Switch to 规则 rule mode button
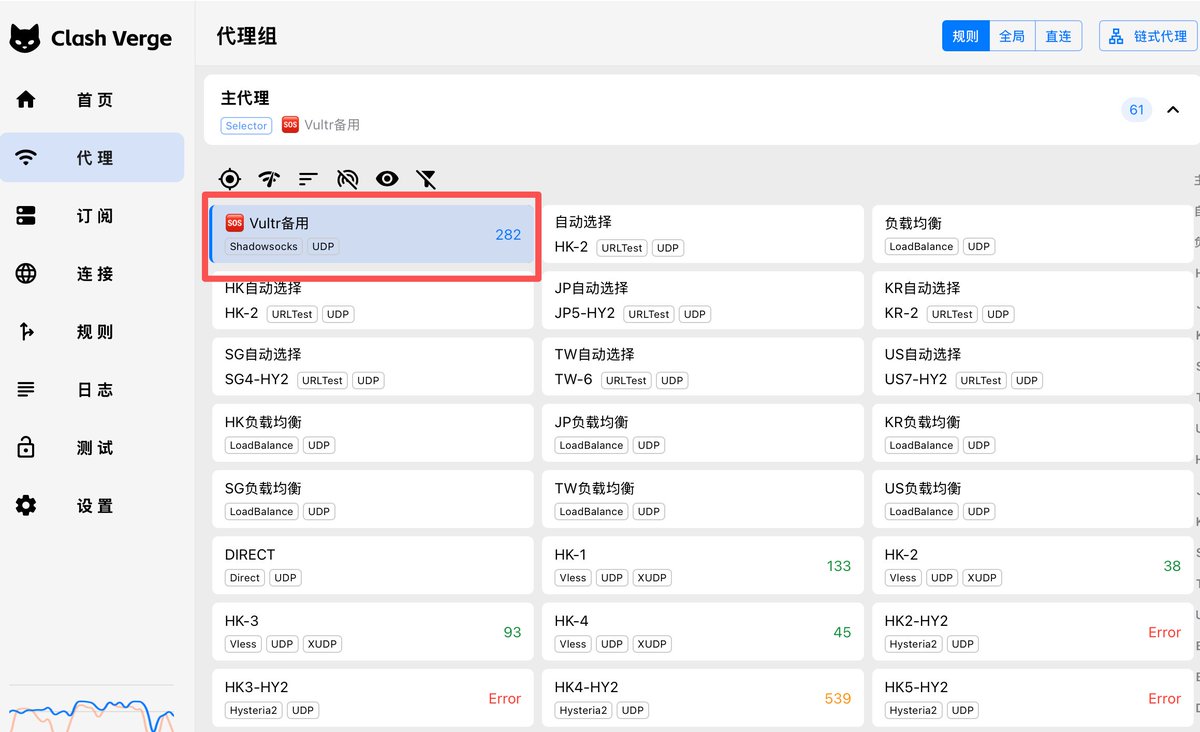 pyautogui.click(x=966, y=36)
